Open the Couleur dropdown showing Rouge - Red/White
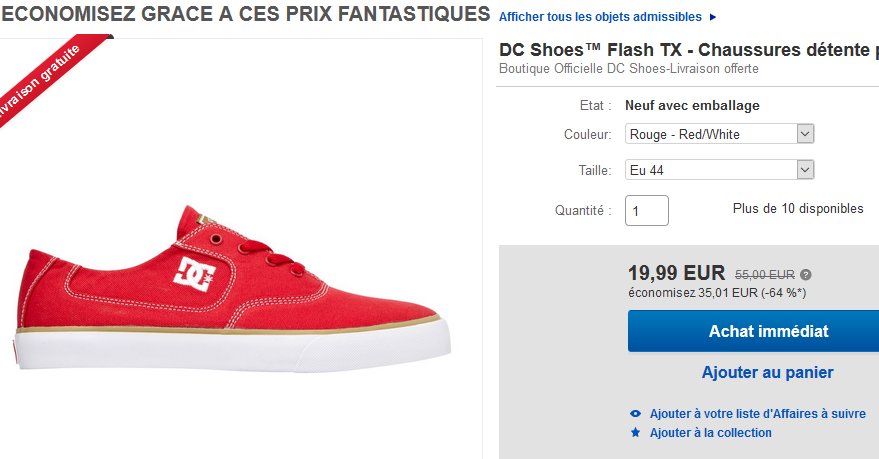The height and width of the screenshot is (459, 879). 720,134
